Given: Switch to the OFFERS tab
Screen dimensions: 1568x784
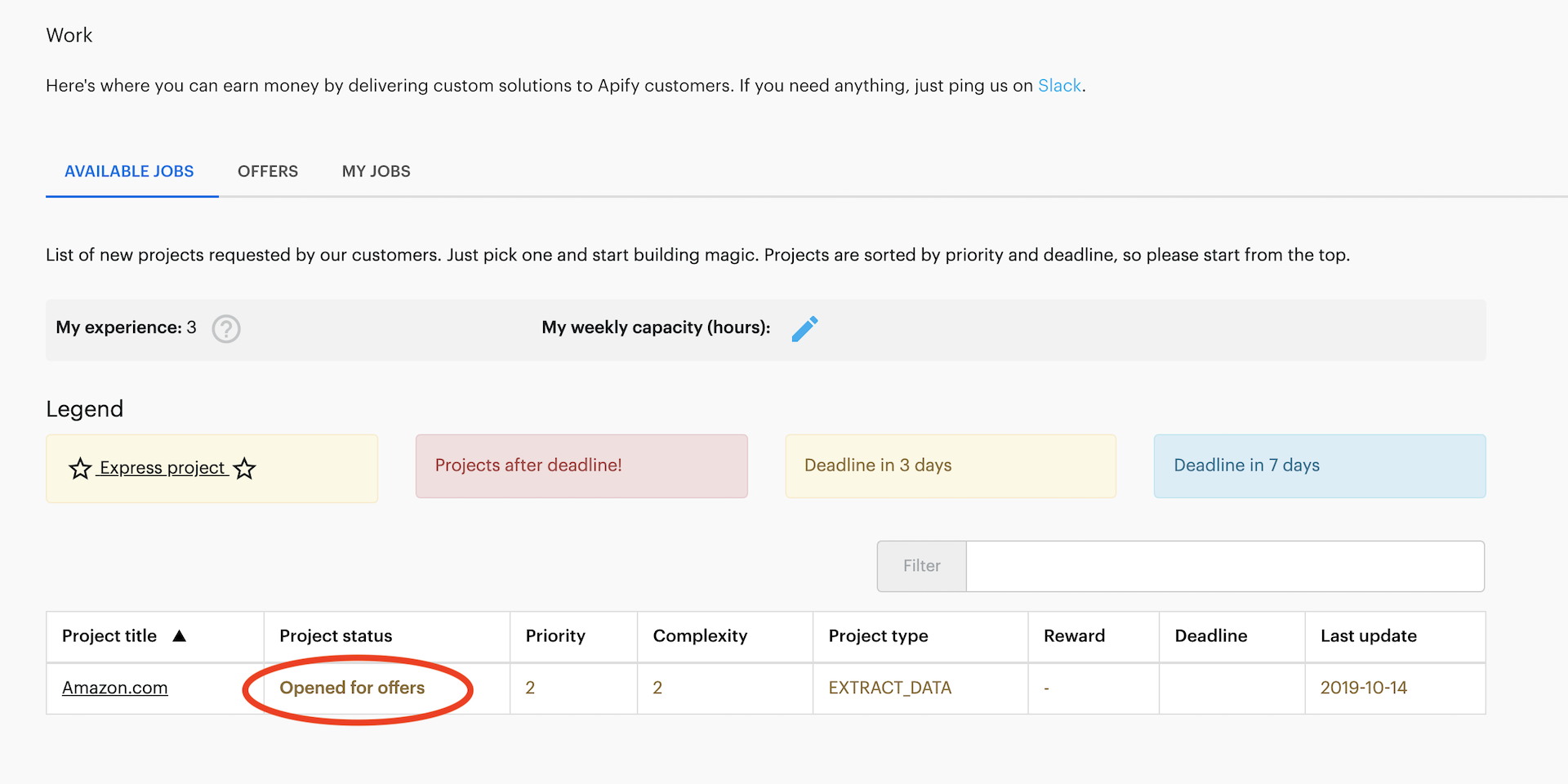Looking at the screenshot, I should click(x=267, y=171).
